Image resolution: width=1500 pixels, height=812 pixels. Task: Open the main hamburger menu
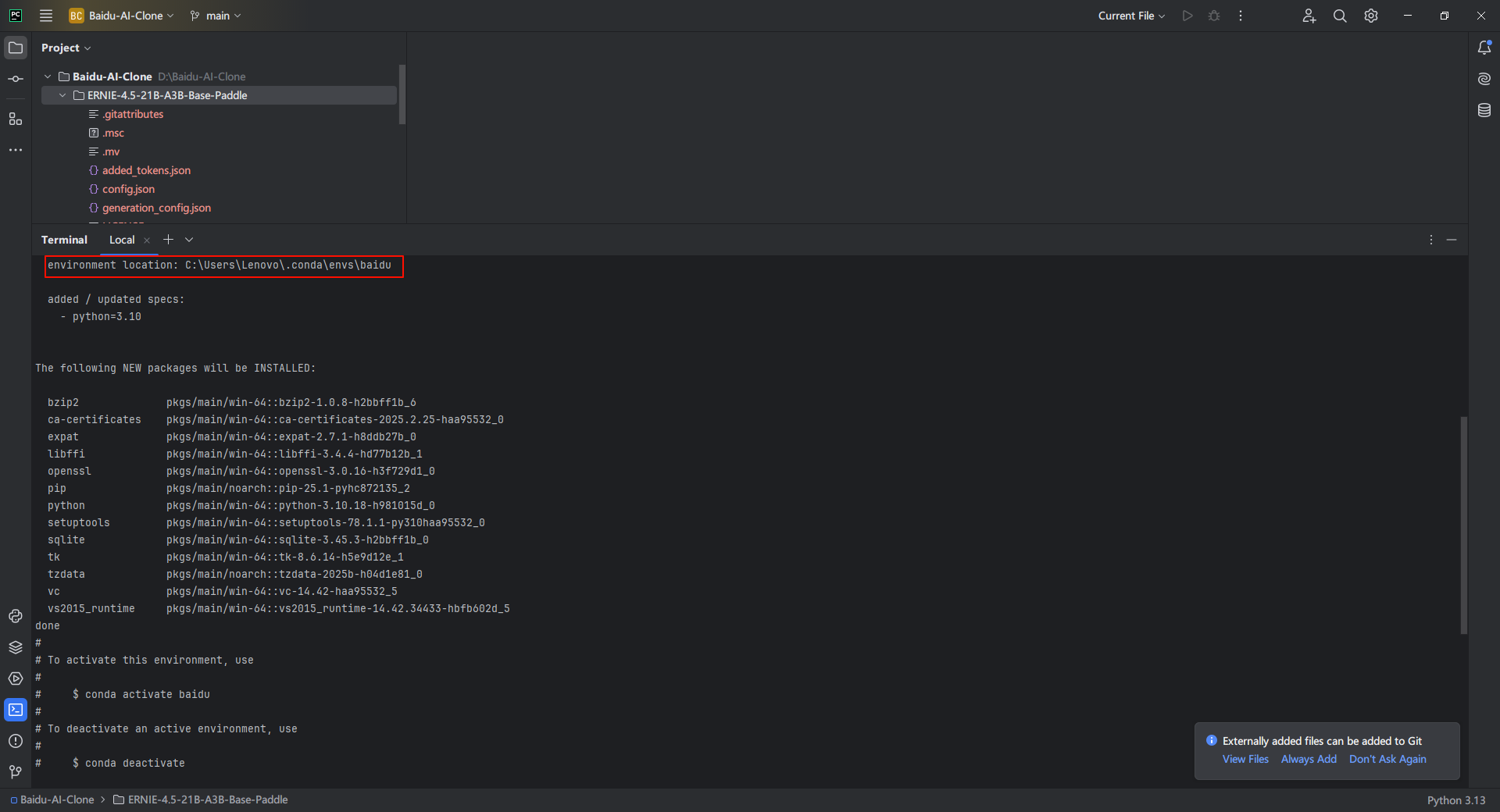[x=46, y=16]
